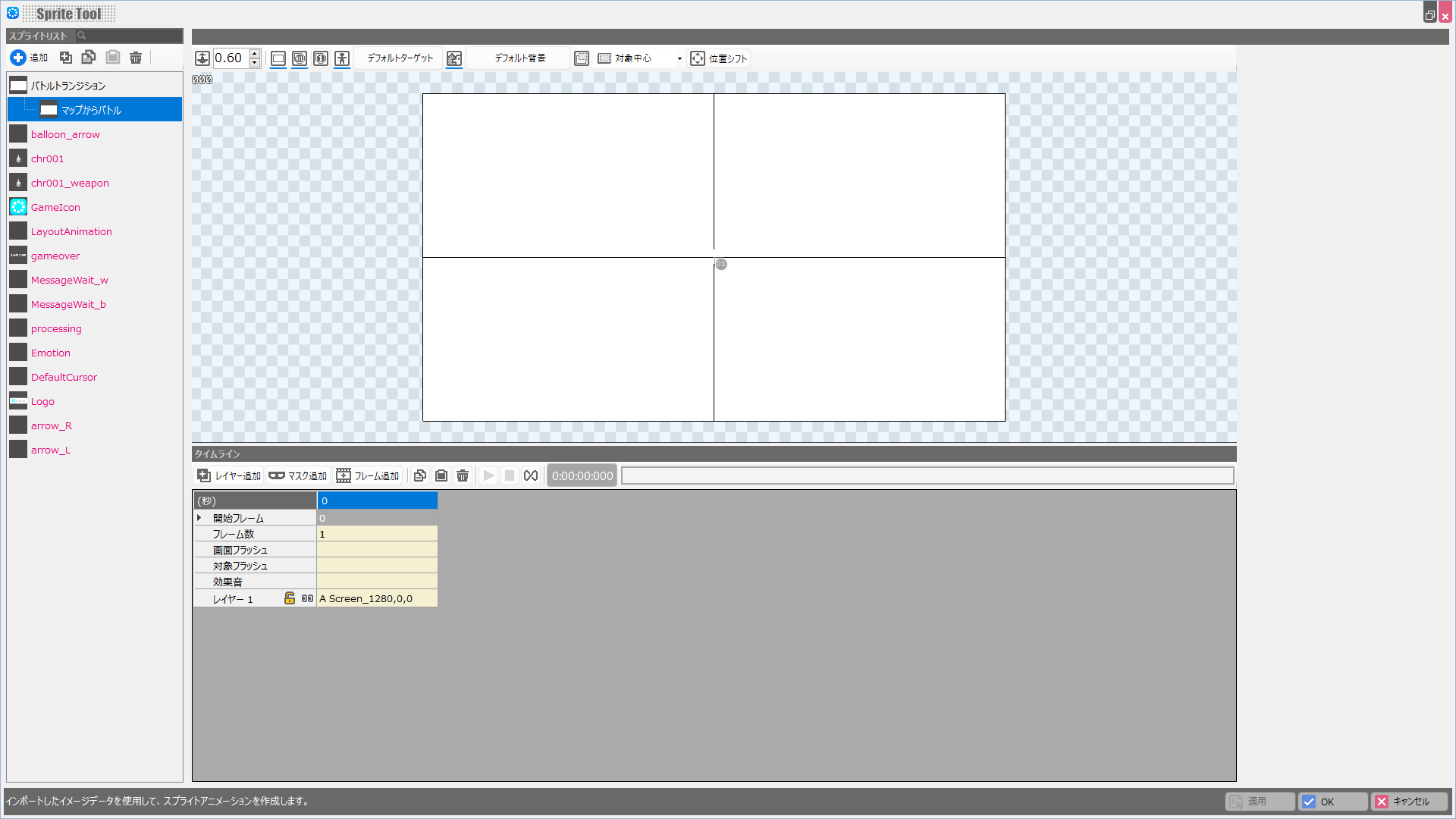Click the マスク追加 mask icon
The width and height of the screenshot is (1456, 819).
(276, 475)
